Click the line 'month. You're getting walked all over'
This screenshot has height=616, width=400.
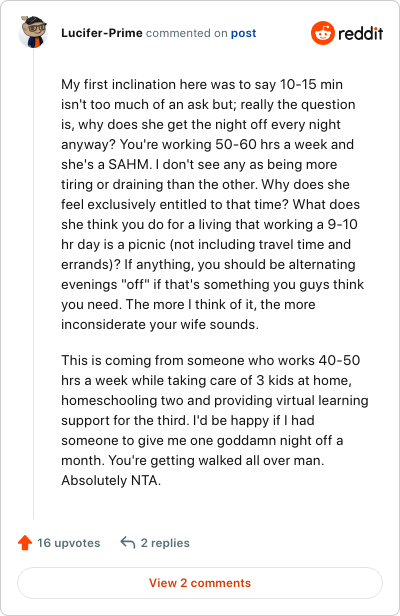(193, 460)
